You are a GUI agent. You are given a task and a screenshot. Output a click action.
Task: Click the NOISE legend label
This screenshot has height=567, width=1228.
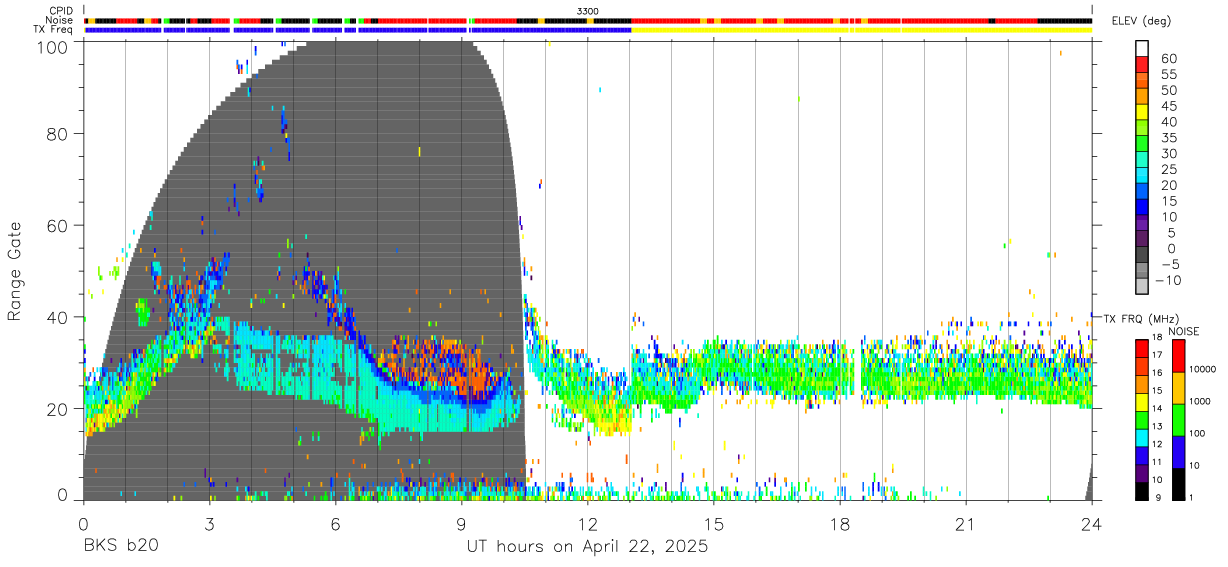pyautogui.click(x=1185, y=331)
